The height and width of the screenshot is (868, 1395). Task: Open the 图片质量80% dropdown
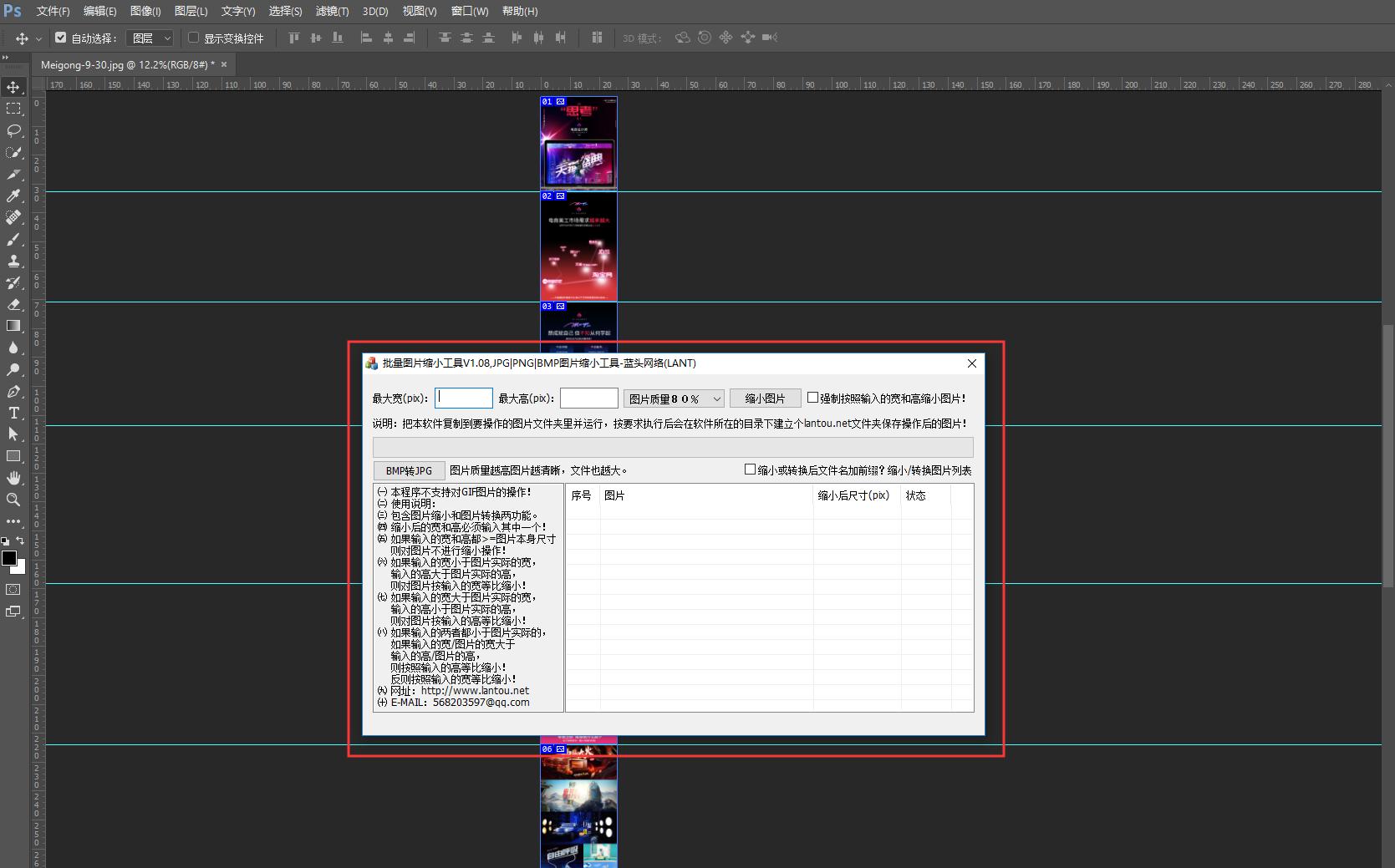click(674, 398)
